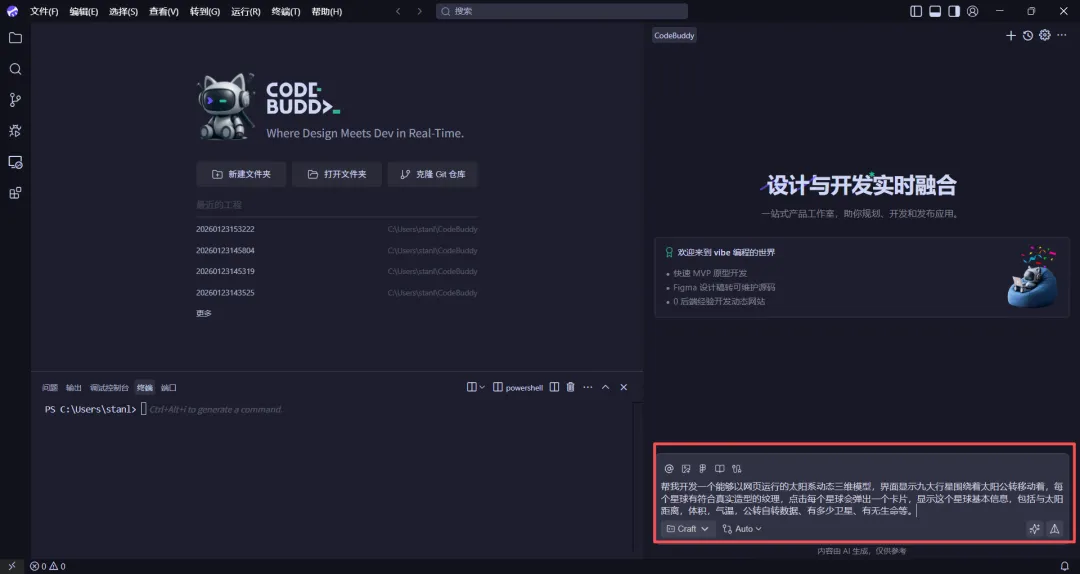Viewport: 1080px width, 574px height.
Task: Open the 帮助(H) menu
Action: point(326,11)
